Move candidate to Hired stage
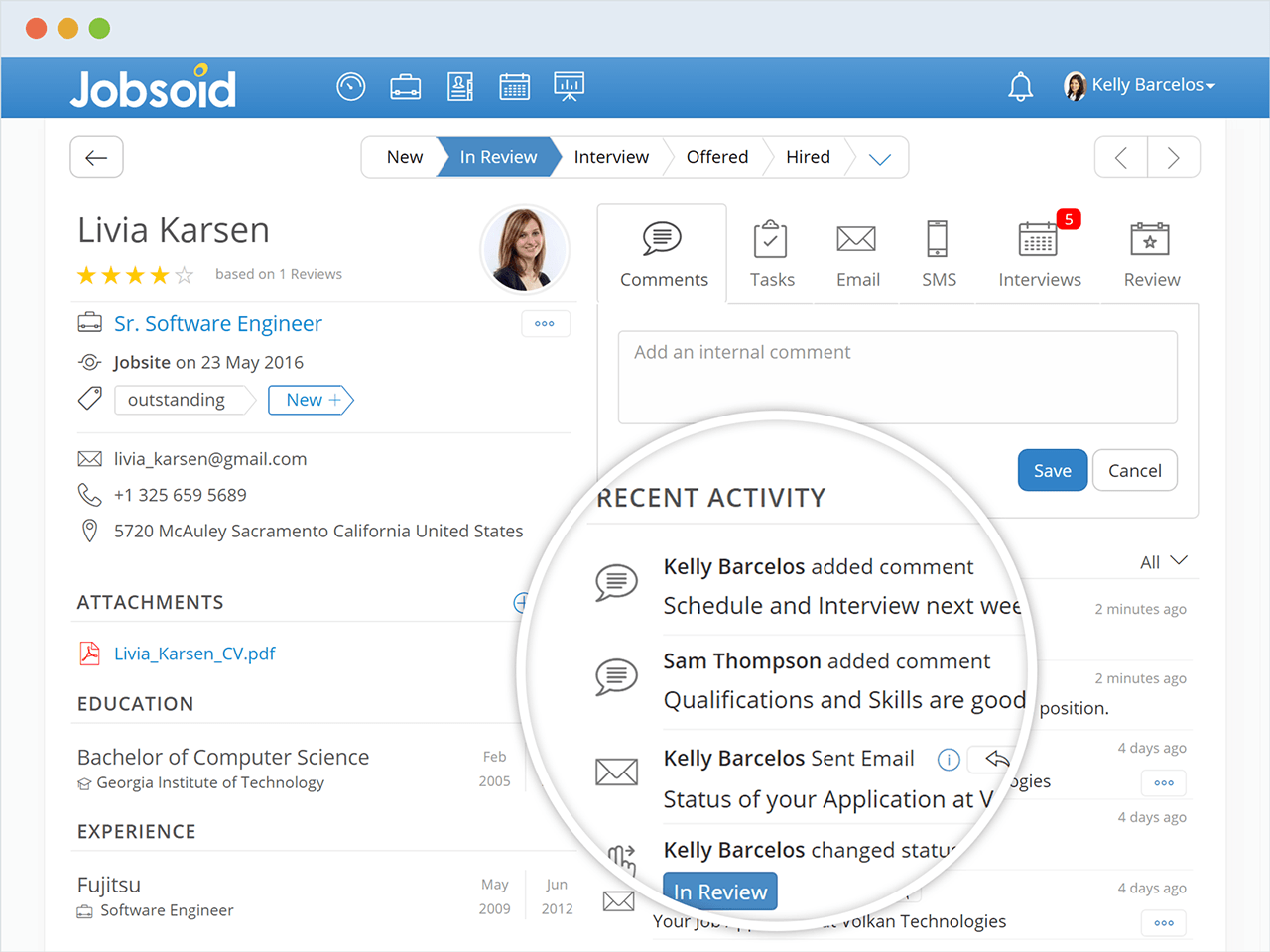1270x952 pixels. [x=808, y=157]
